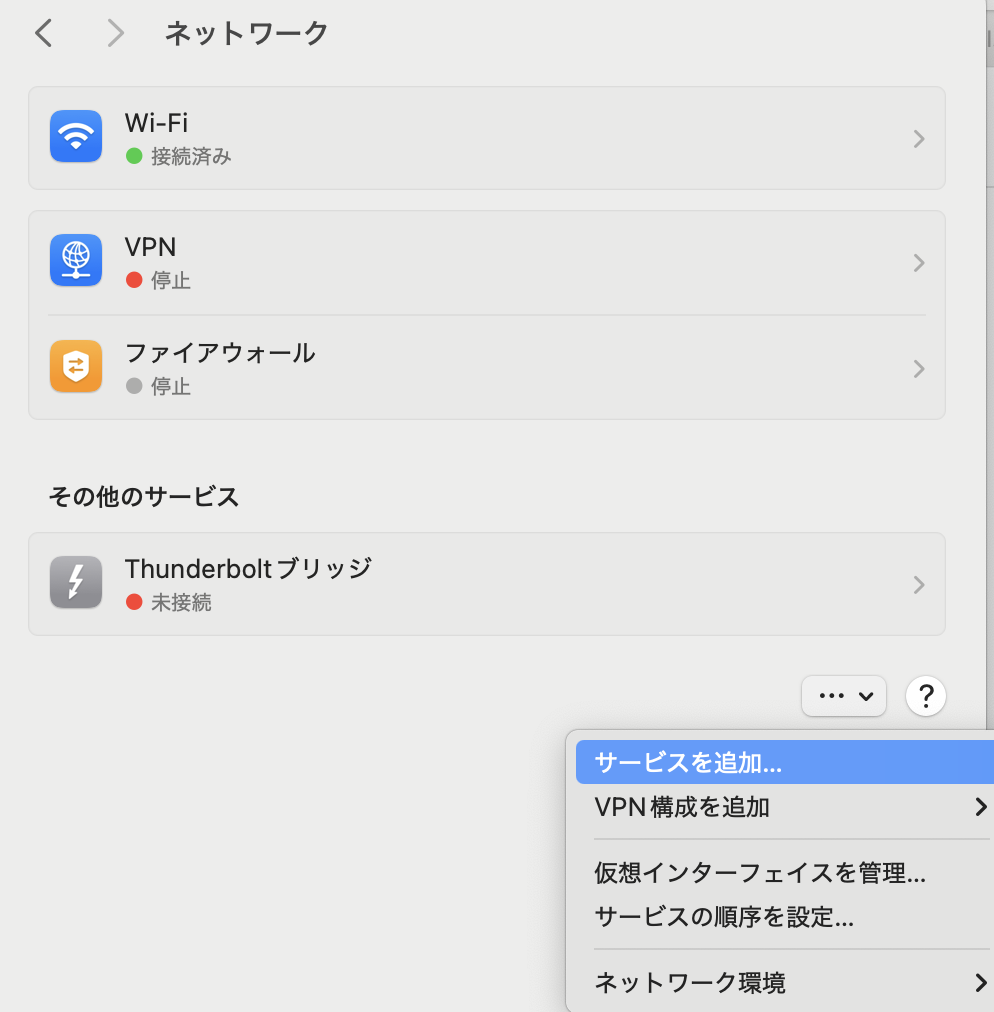The height and width of the screenshot is (1012, 994).
Task: Go forward with the right arrow
Action: click(116, 33)
